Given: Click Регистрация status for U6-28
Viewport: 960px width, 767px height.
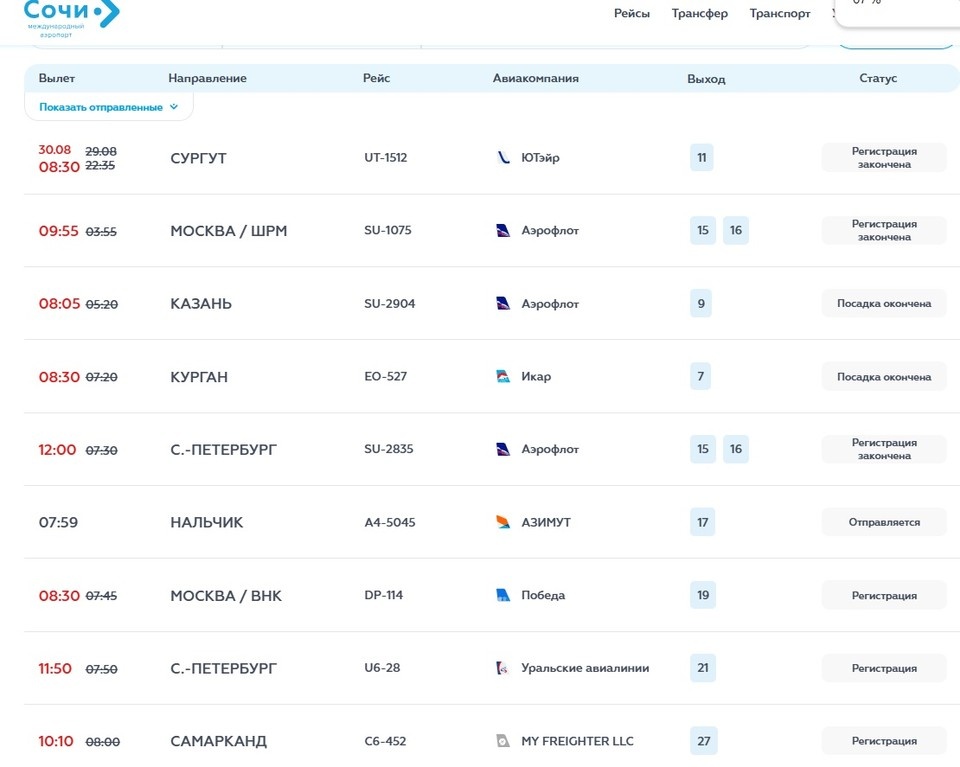Looking at the screenshot, I should (884, 668).
